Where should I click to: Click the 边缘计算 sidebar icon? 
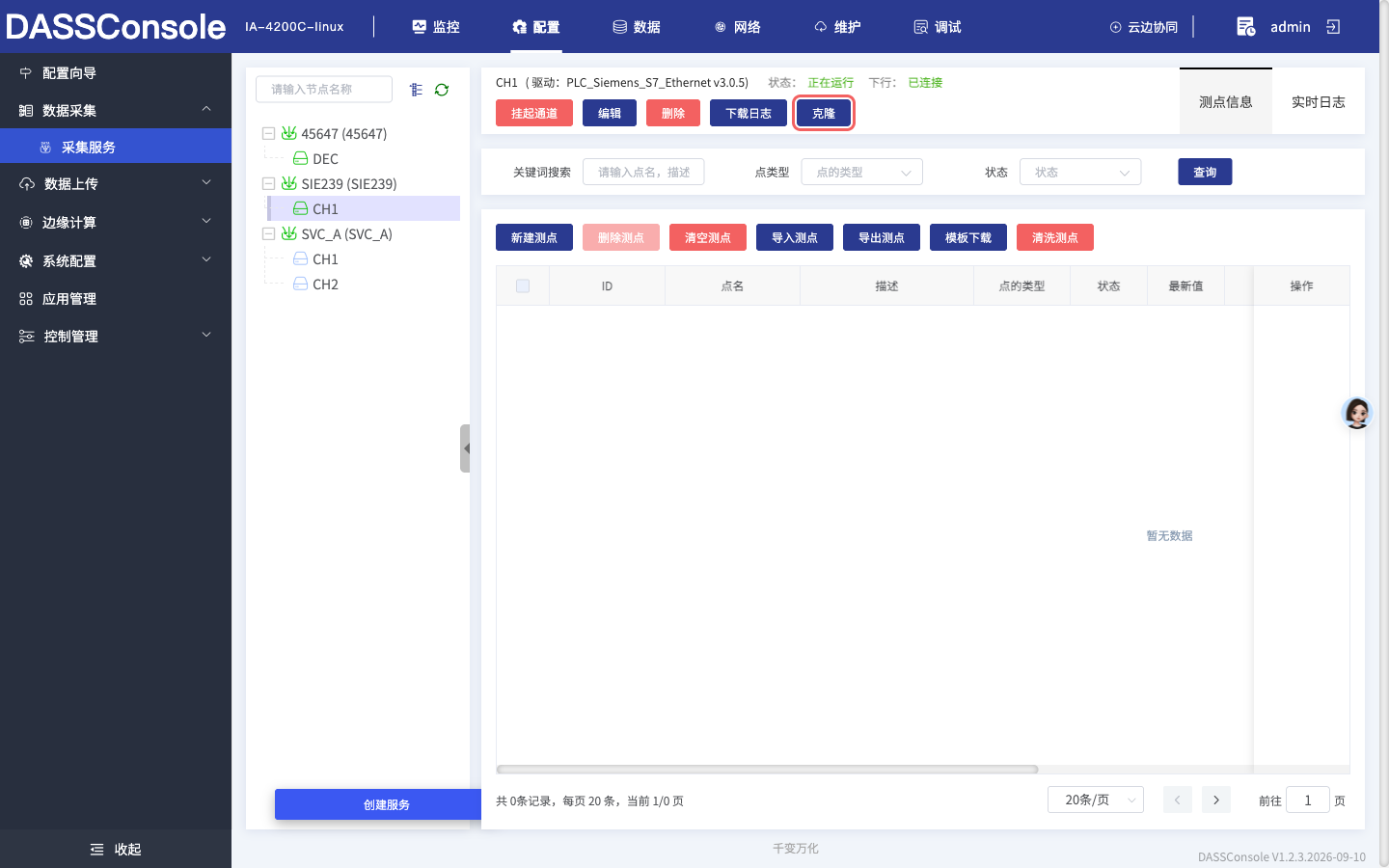pos(26,223)
